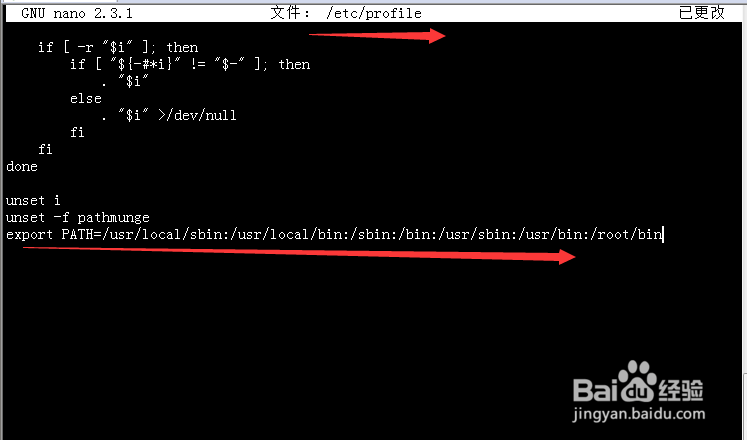This screenshot has width=747, height=440.
Task: Click the unset i line
Action: pos(33,200)
